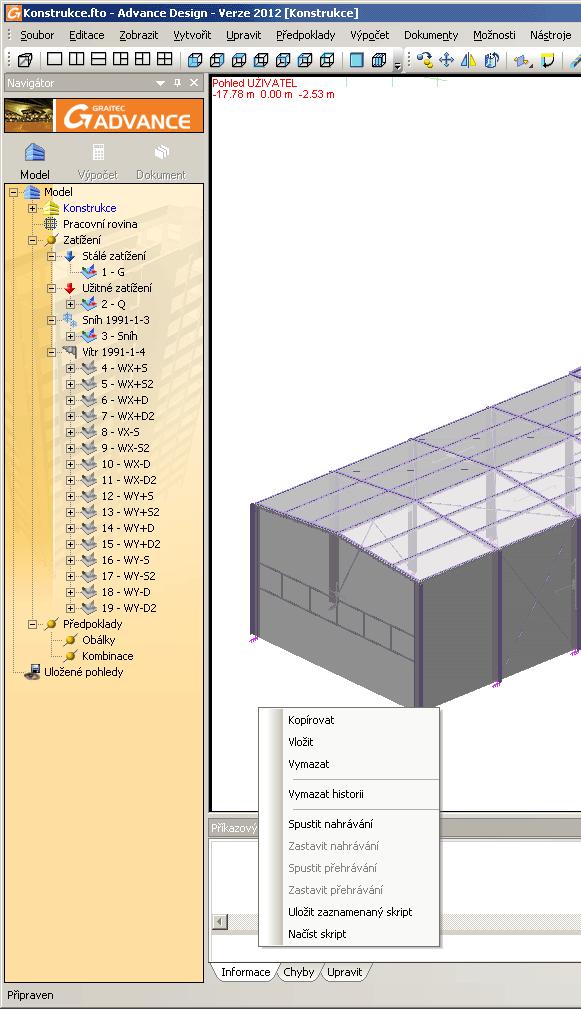Collapse the Zatížení tree node
The width and height of the screenshot is (581, 1009).
tap(32, 240)
